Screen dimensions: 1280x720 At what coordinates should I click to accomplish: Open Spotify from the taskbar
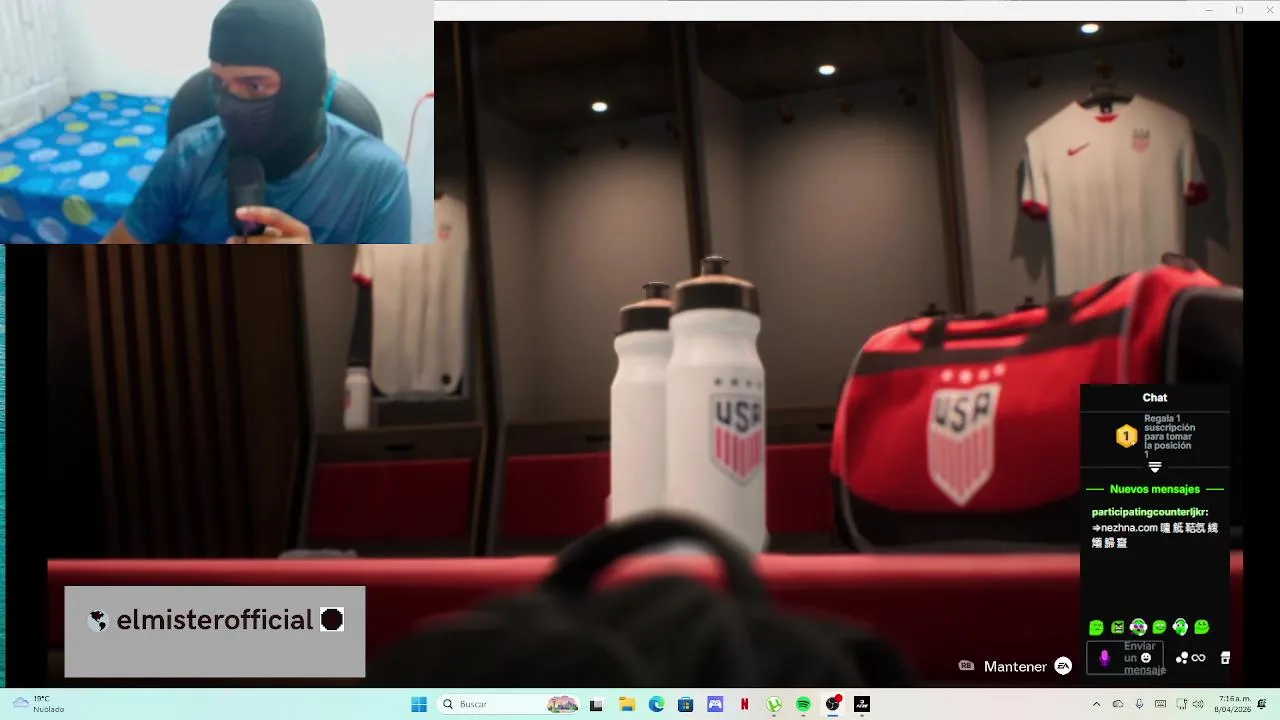coord(803,704)
